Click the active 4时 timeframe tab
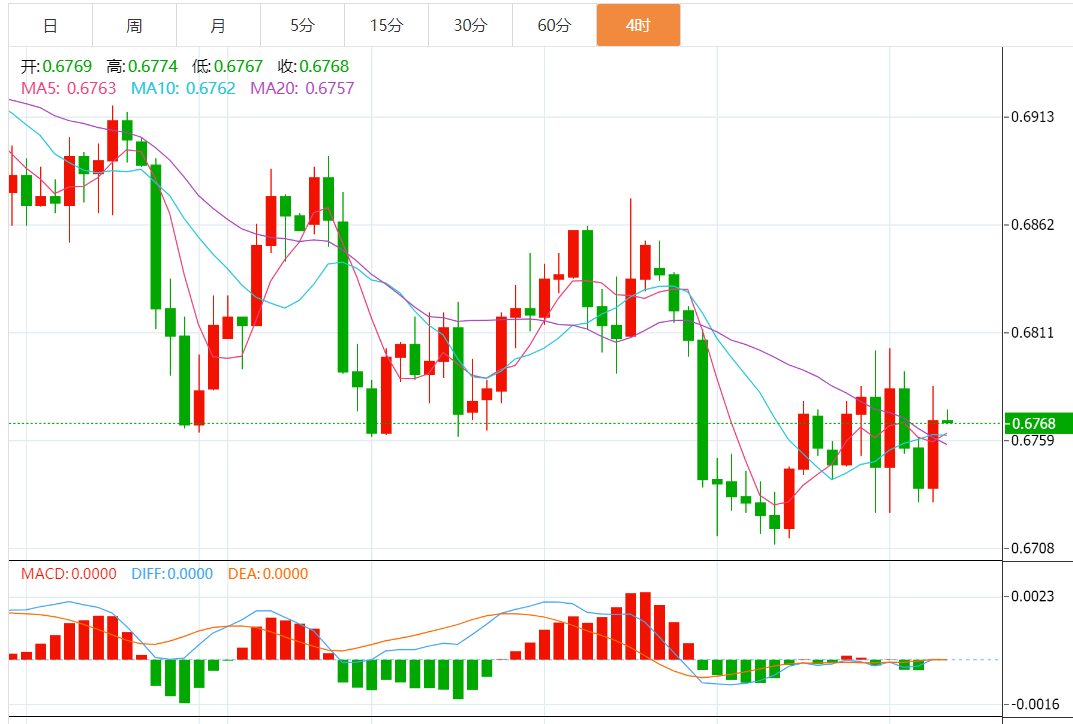This screenshot has height=724, width=1073. pyautogui.click(x=638, y=25)
